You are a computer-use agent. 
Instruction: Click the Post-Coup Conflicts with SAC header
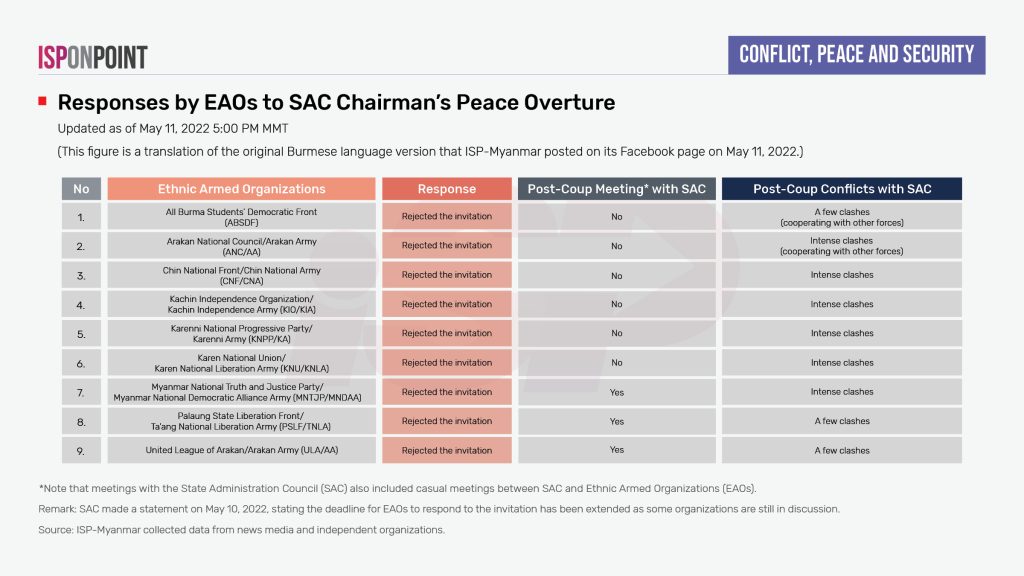click(841, 188)
